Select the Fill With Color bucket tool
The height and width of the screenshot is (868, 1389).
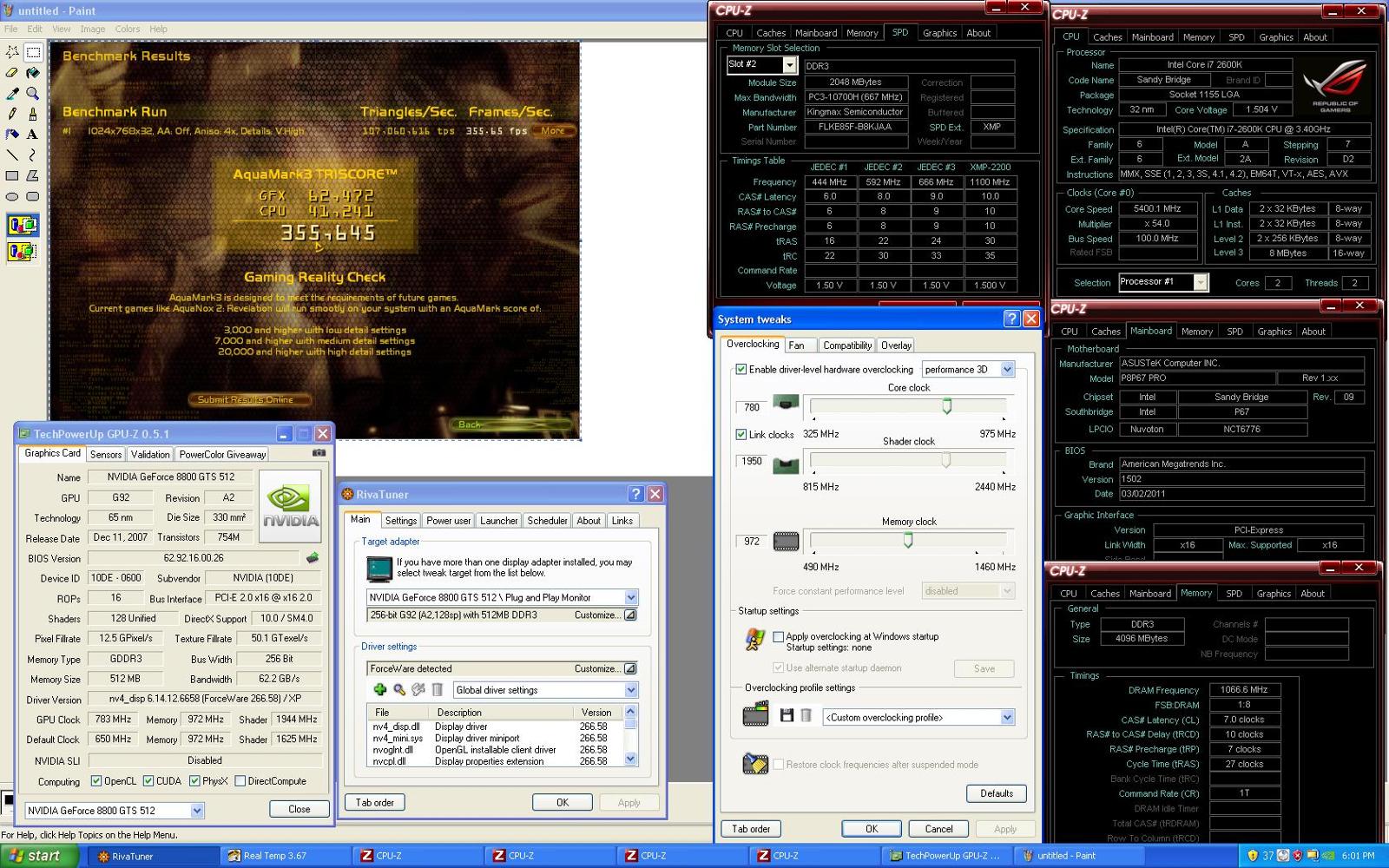(33, 73)
